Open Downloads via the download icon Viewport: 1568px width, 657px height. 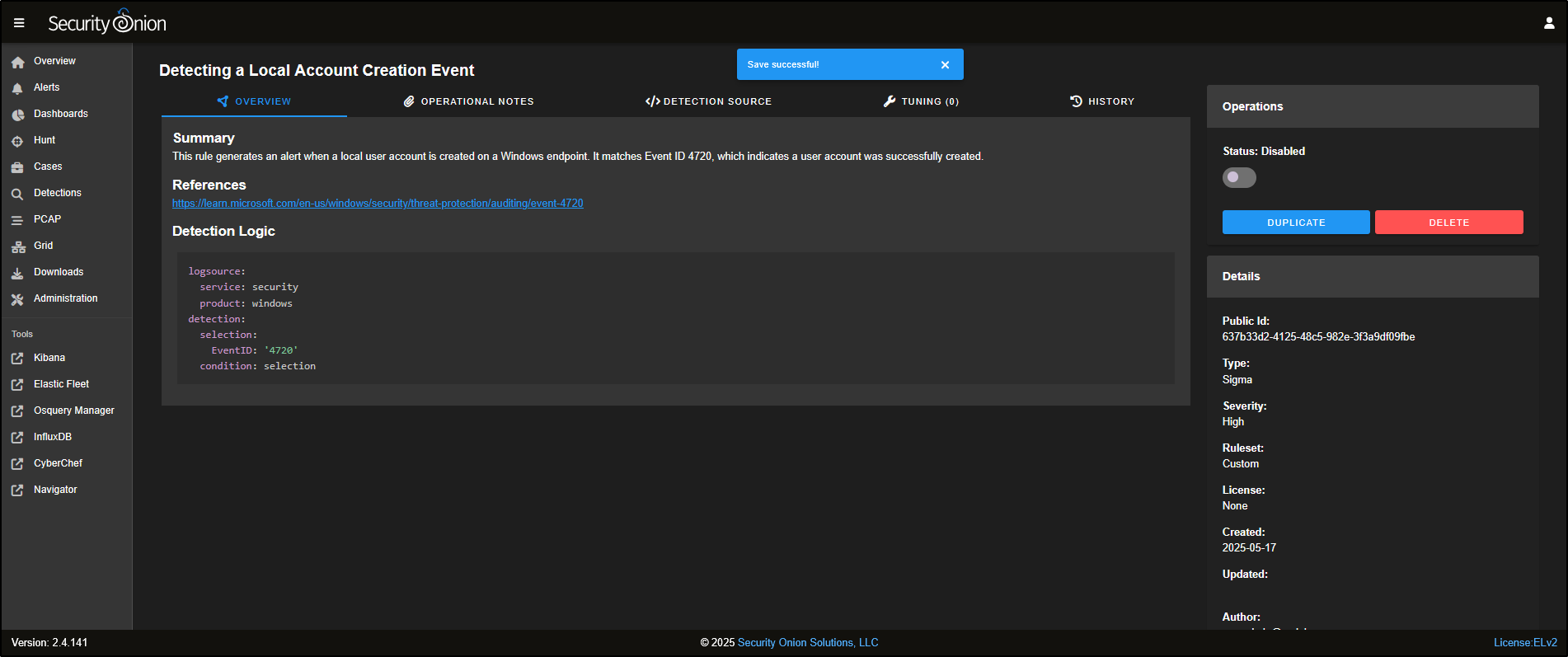point(17,273)
